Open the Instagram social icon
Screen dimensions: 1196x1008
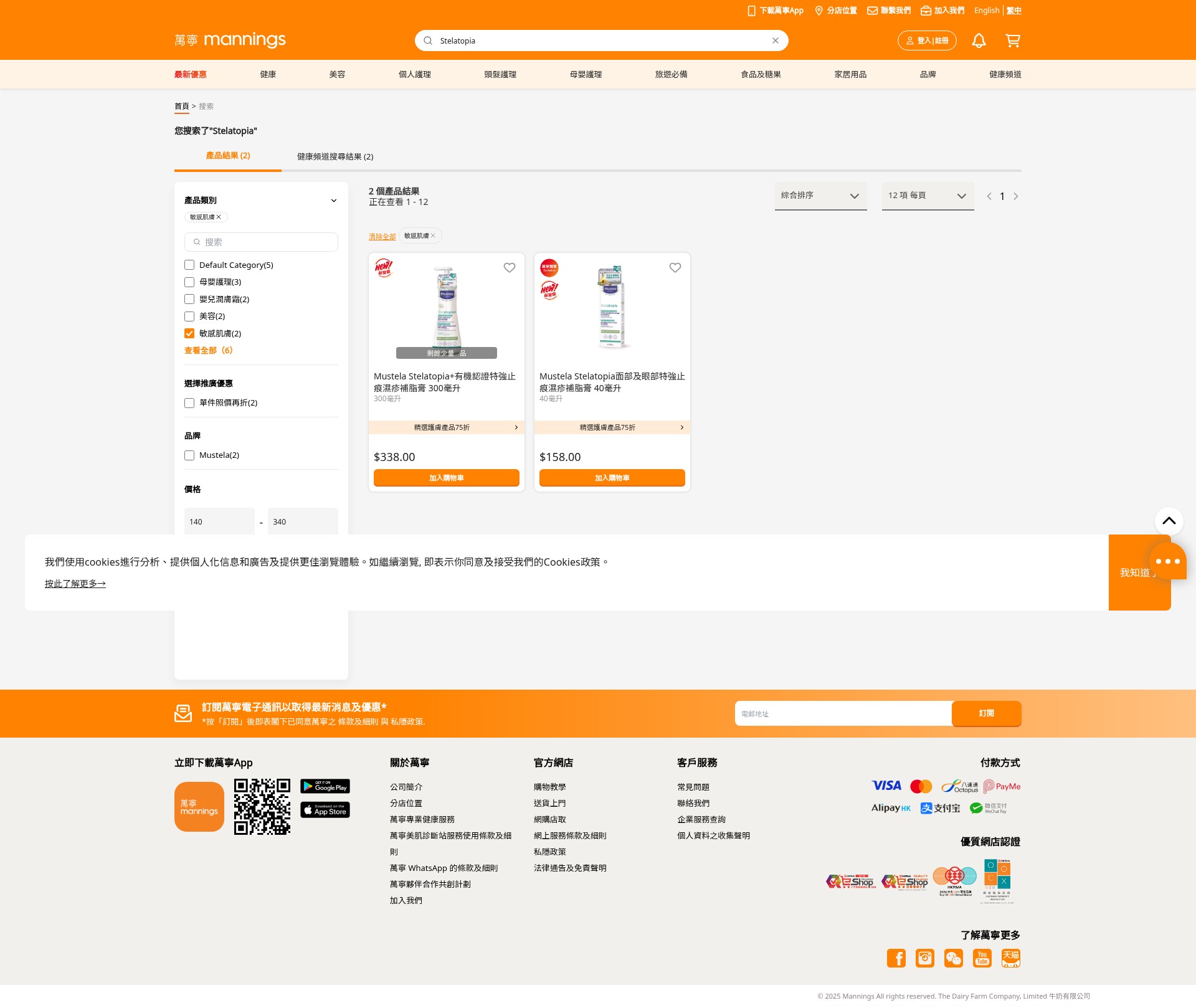tap(925, 958)
